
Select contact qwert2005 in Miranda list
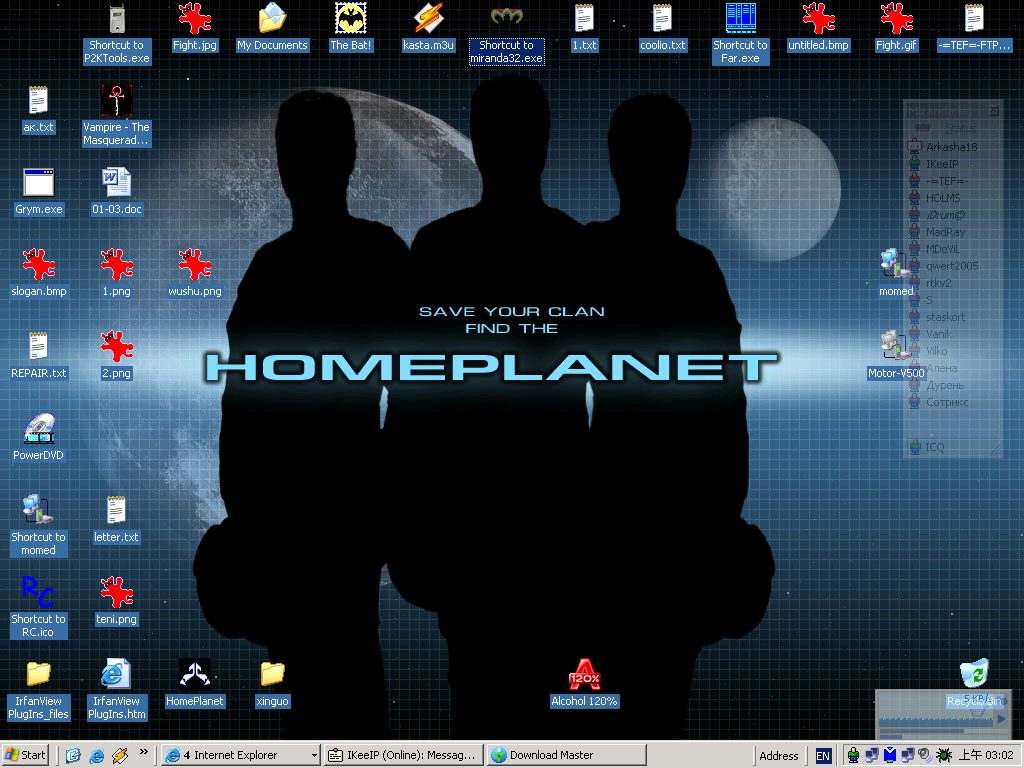pyautogui.click(x=952, y=266)
